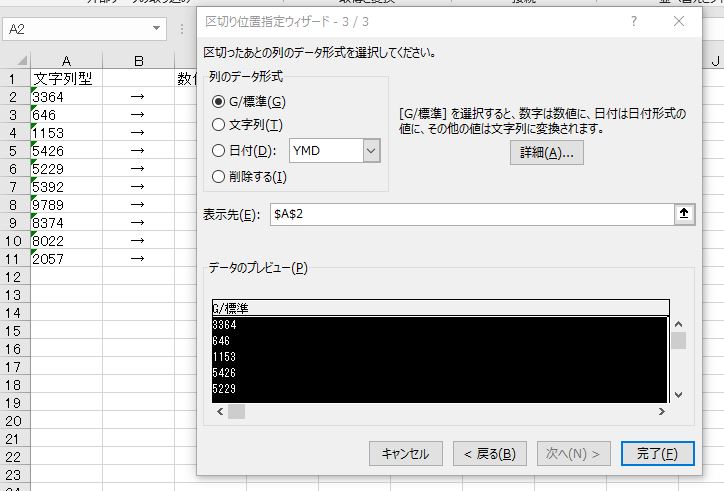Click preview row 5229
Viewport: 724px width, 491px height.
(440, 388)
